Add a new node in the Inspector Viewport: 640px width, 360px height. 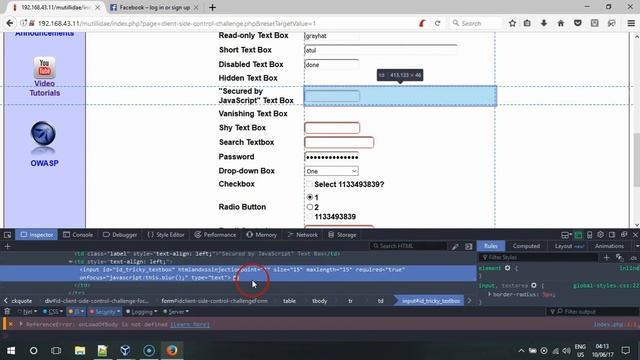tap(7, 246)
